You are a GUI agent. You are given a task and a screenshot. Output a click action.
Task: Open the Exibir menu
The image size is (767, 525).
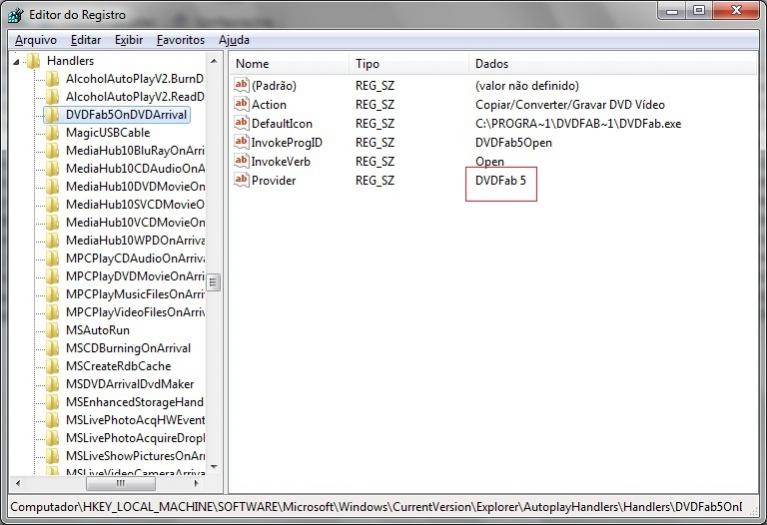click(129, 40)
